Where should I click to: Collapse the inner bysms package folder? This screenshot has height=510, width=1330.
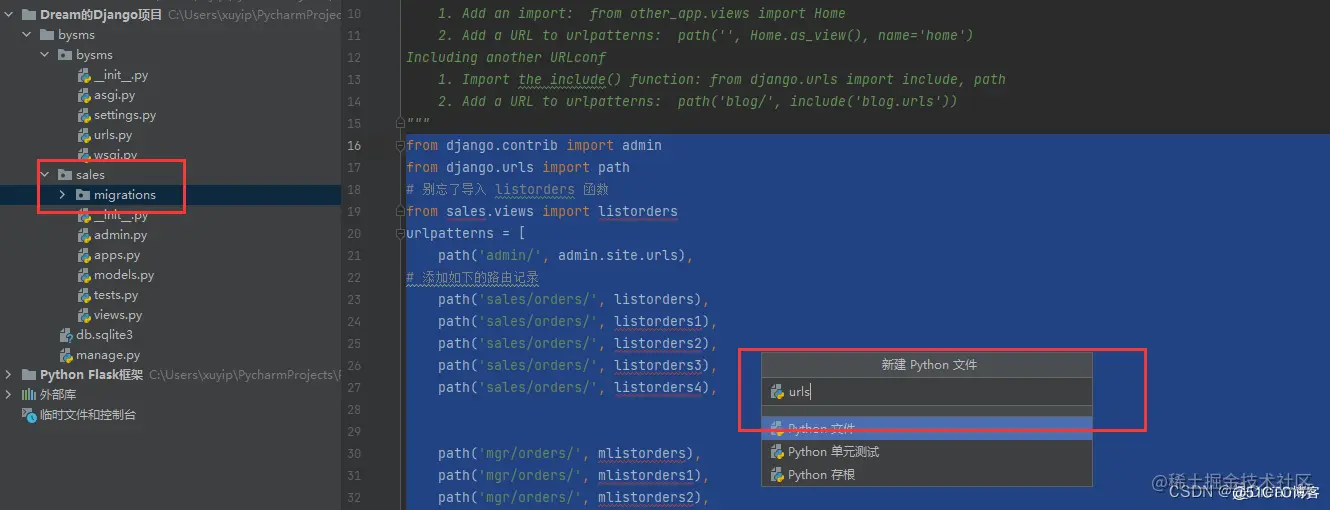(45, 55)
